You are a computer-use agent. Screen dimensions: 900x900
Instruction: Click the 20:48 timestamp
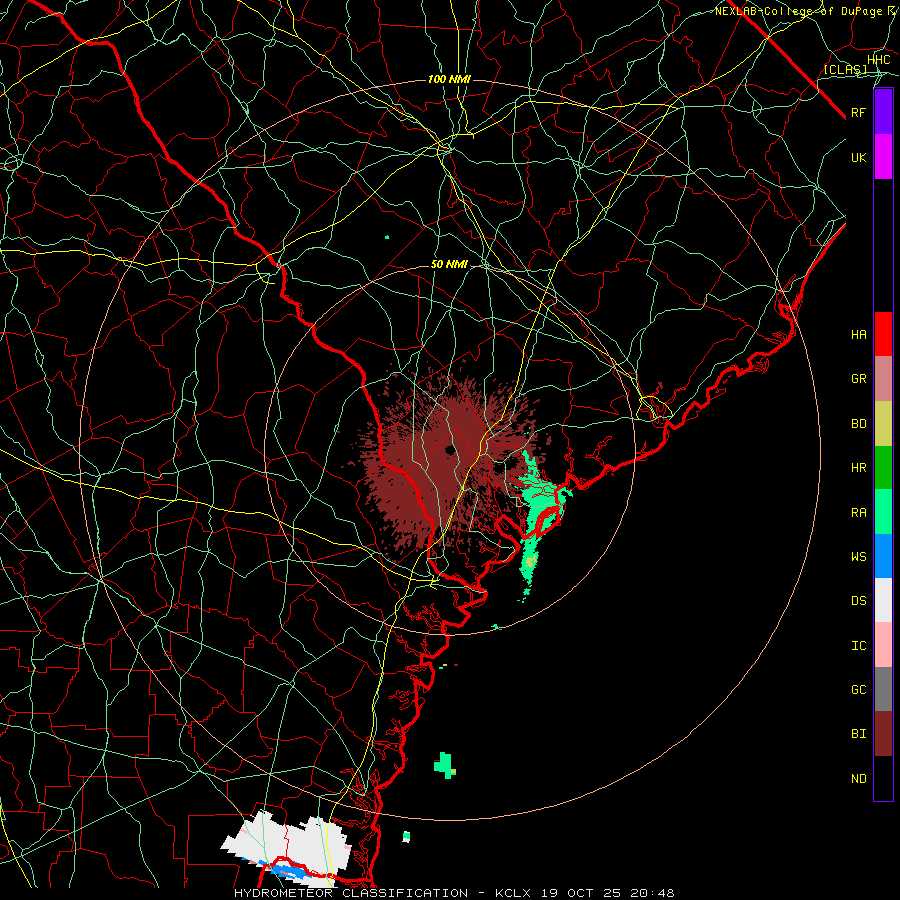tap(651, 893)
